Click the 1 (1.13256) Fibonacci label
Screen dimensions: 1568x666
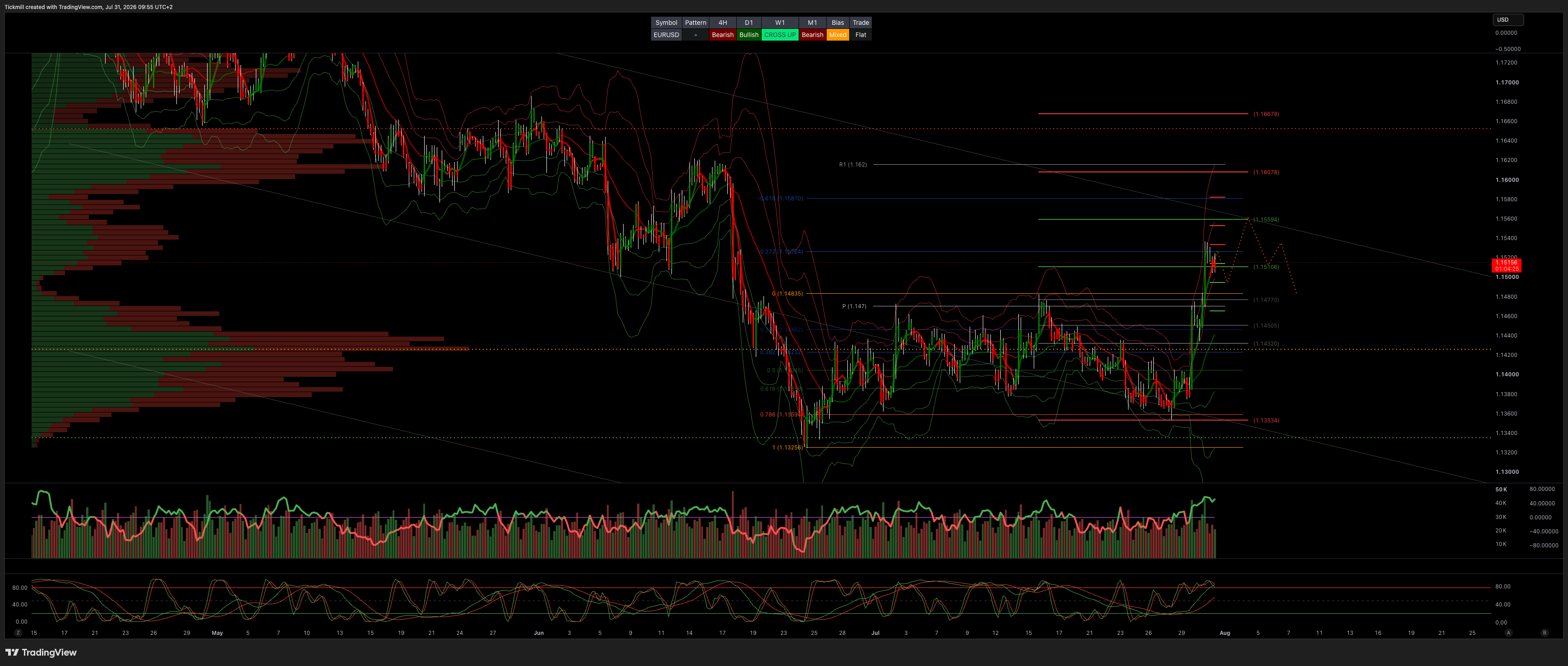pyautogui.click(x=787, y=448)
